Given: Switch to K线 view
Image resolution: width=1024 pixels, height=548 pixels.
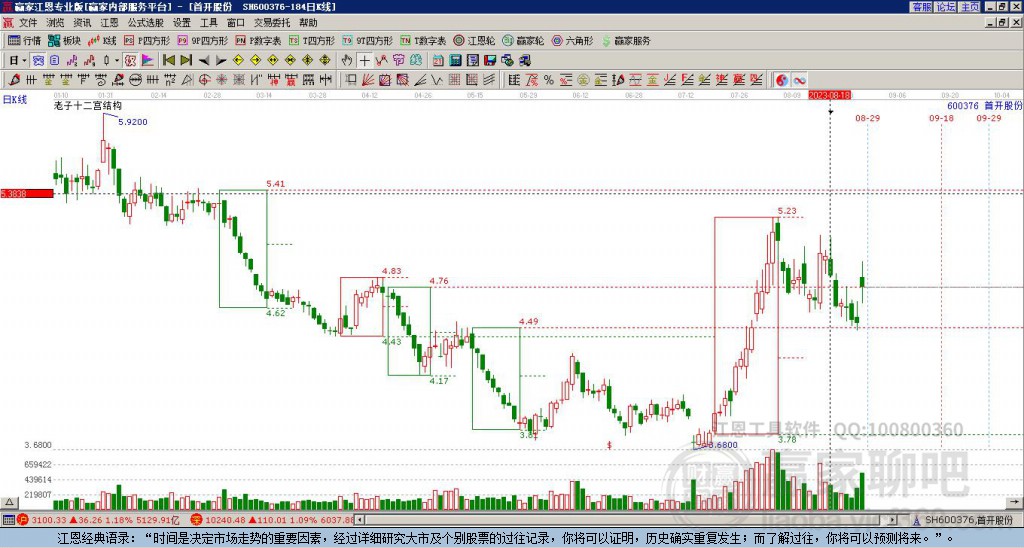Looking at the screenshot, I should [x=103, y=40].
